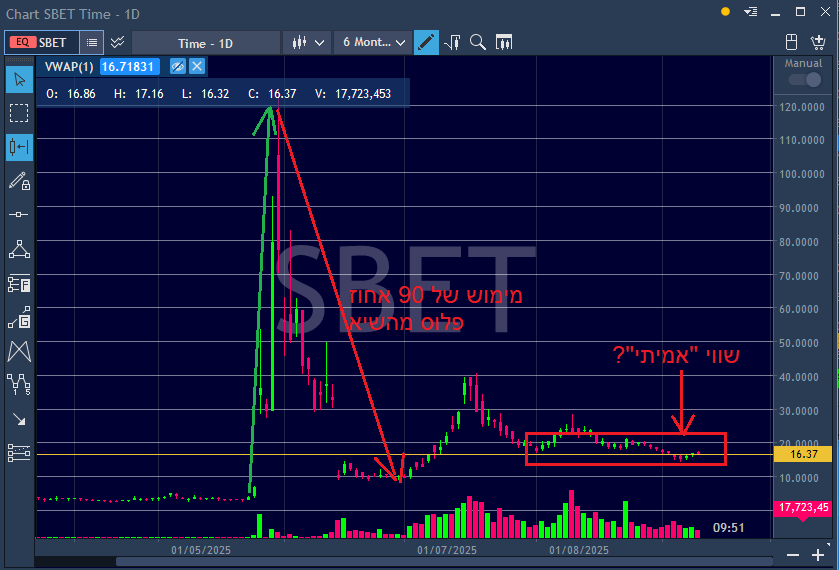Remove the VWAP indicator with X
Viewport: 839px width, 570px height.
pos(197,66)
